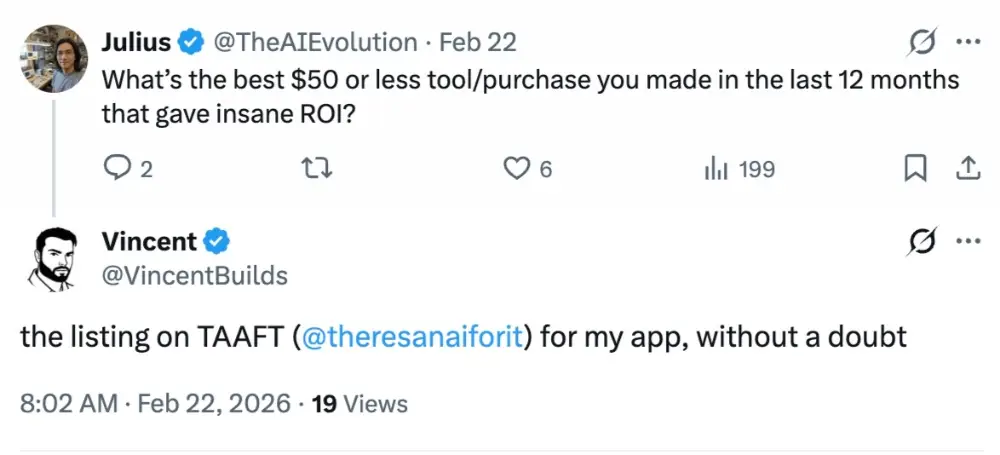Click the Vincent display name
This screenshot has width=1000, height=455.
(149, 241)
